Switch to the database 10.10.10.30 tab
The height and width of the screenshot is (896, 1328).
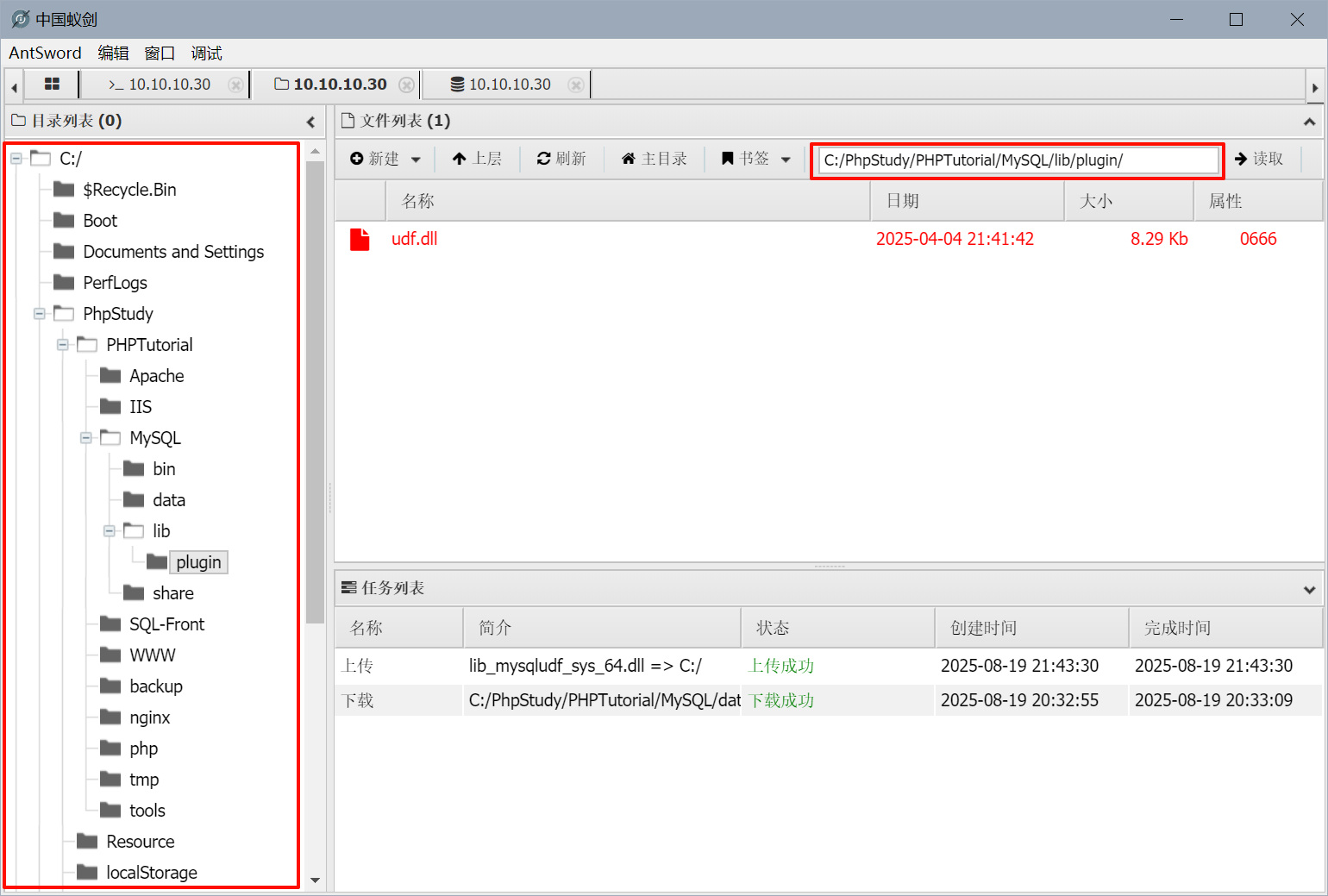(509, 85)
